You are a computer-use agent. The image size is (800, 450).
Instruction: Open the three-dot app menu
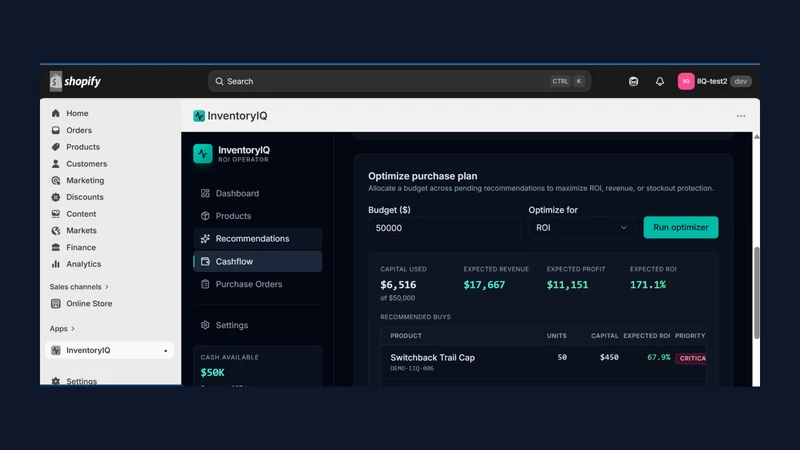click(741, 116)
